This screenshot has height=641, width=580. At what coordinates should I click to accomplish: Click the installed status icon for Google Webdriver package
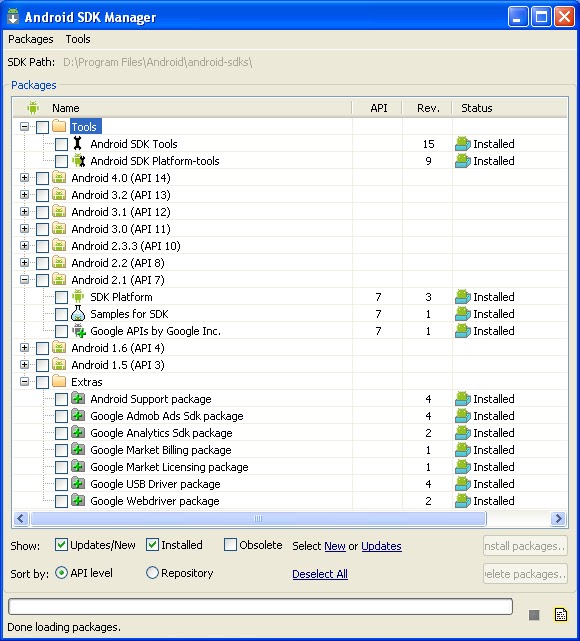pyautogui.click(x=463, y=501)
